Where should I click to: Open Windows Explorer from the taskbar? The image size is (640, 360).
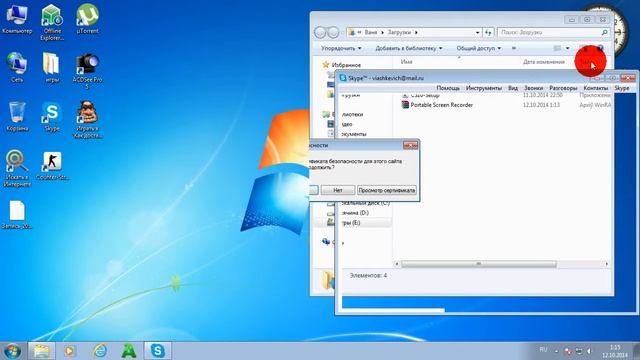pos(41,351)
